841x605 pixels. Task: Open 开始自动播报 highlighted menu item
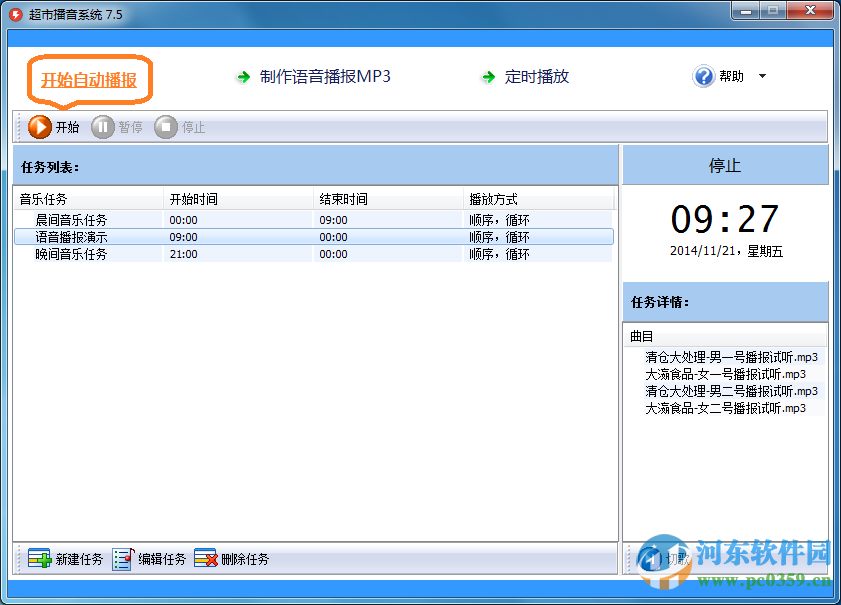pos(89,76)
